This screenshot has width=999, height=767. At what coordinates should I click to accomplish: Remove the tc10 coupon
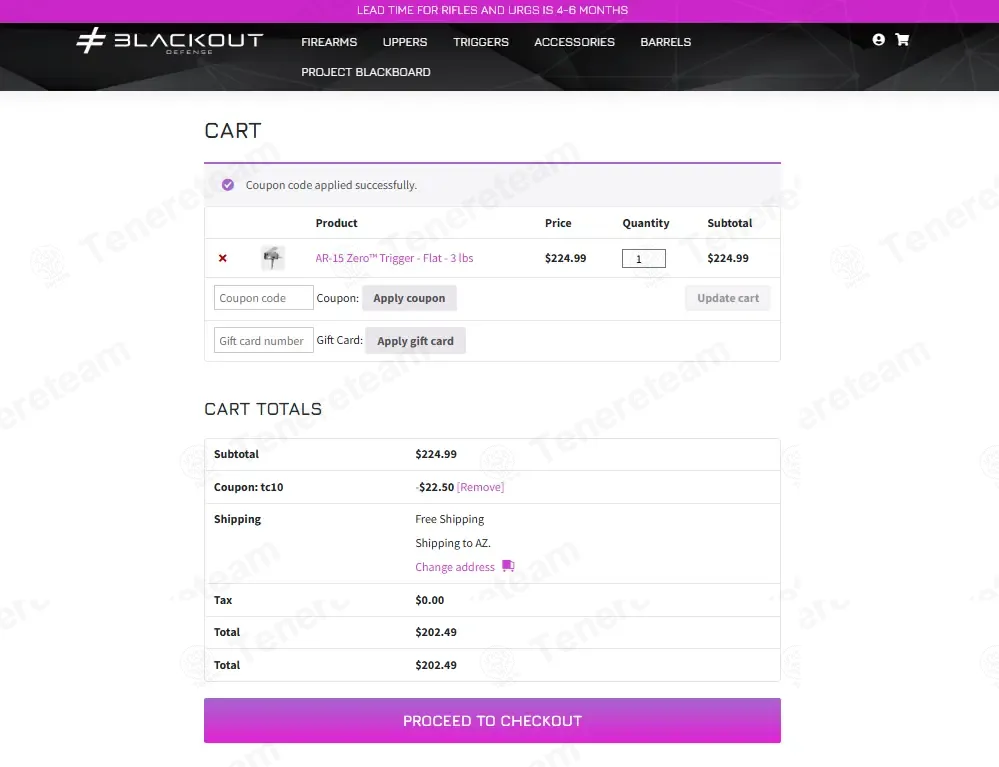coord(480,487)
